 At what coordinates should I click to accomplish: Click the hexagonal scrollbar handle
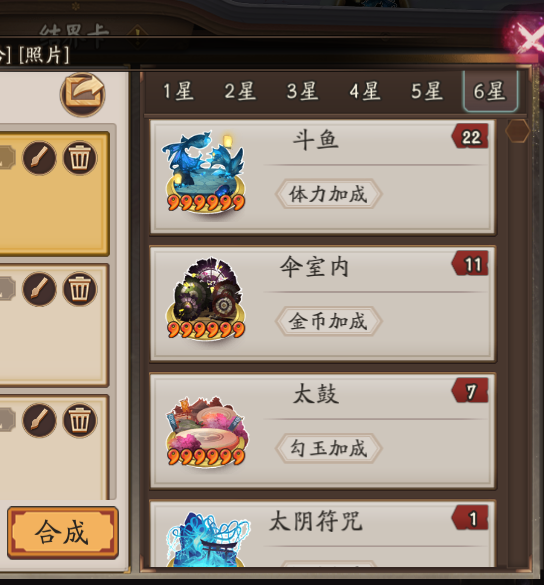518,131
